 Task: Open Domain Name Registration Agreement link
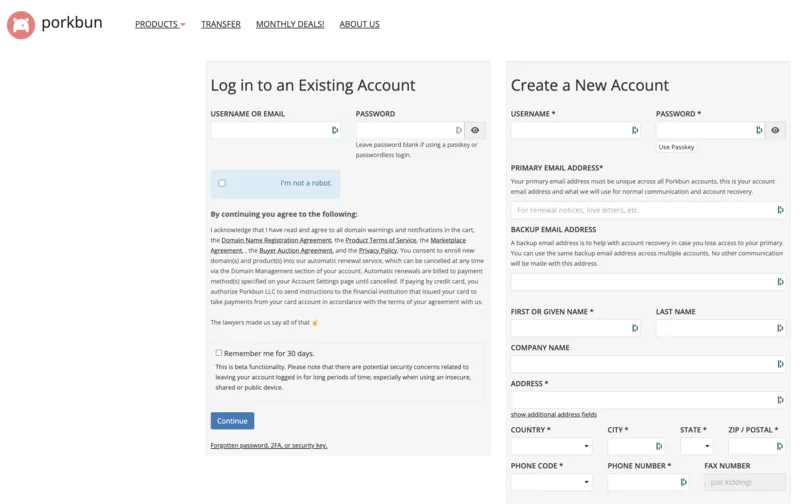click(x=277, y=240)
